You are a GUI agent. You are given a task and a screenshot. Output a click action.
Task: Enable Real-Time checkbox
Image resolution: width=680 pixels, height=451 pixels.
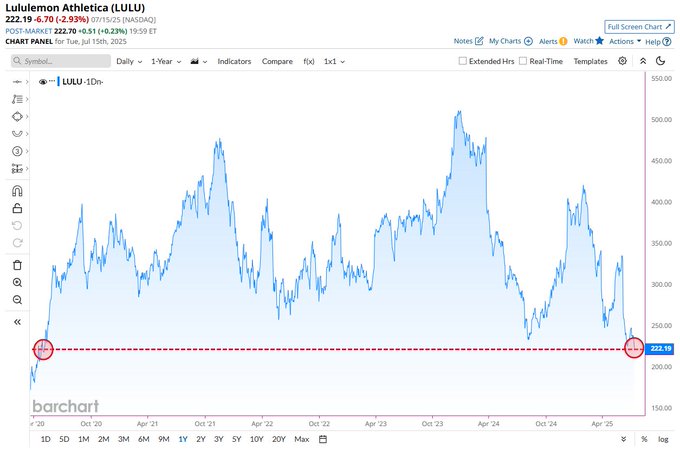pyautogui.click(x=523, y=61)
